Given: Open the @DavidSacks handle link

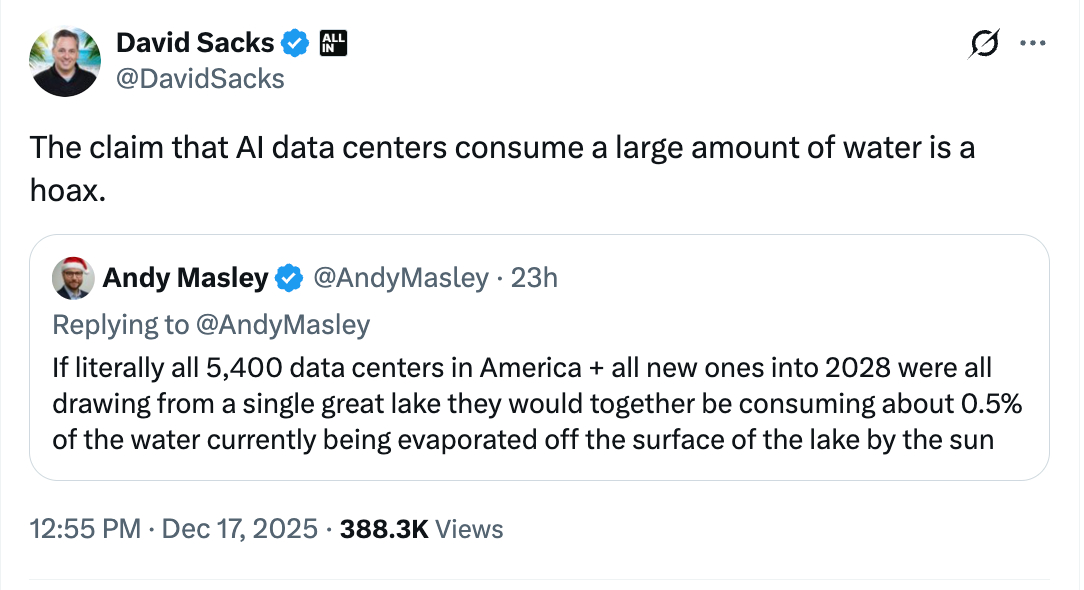Looking at the screenshot, I should [x=201, y=78].
